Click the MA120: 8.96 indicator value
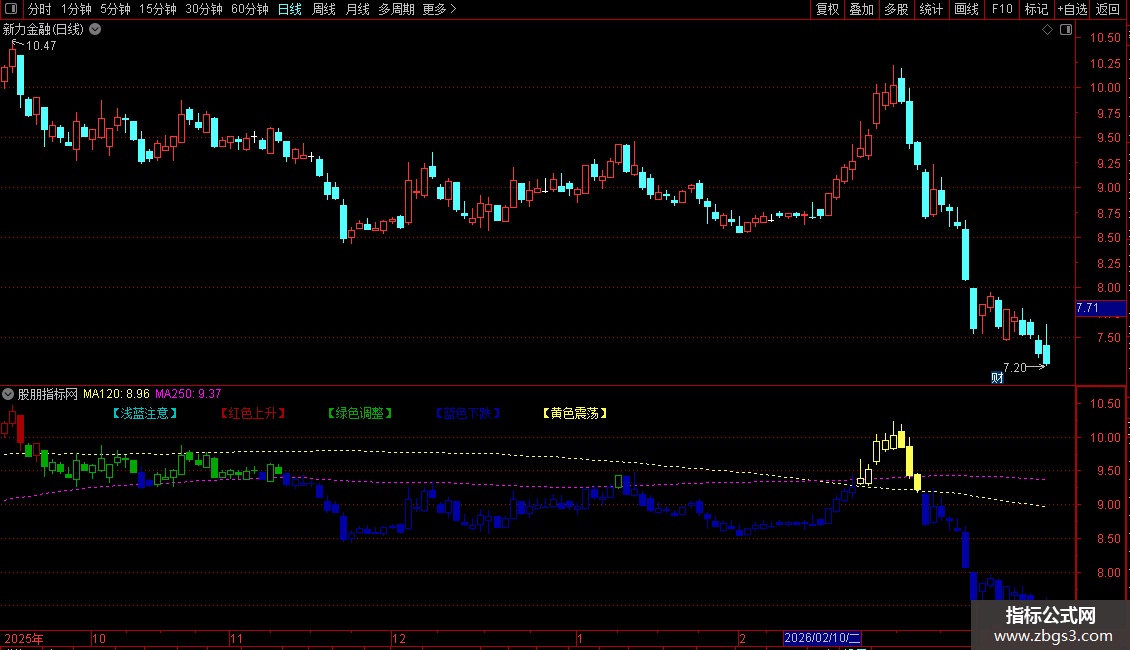Screen dimensions: 1130x650 [x=116, y=394]
